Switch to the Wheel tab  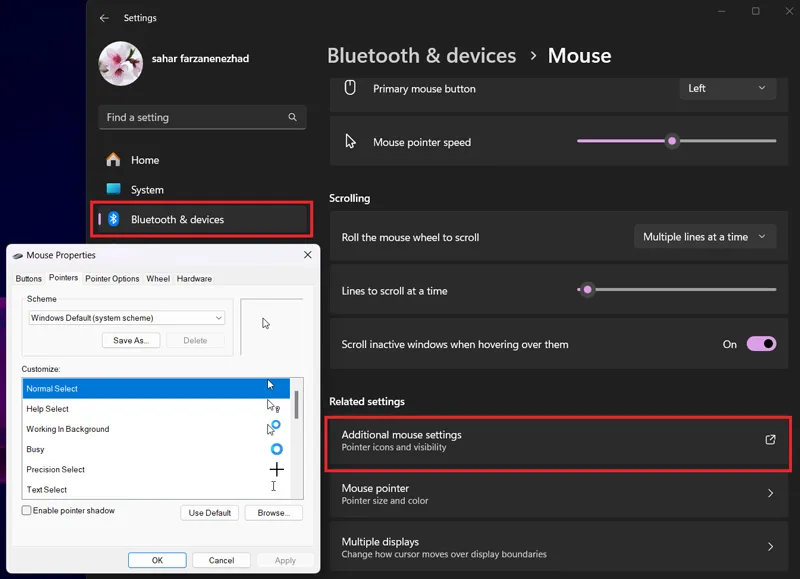click(x=158, y=279)
